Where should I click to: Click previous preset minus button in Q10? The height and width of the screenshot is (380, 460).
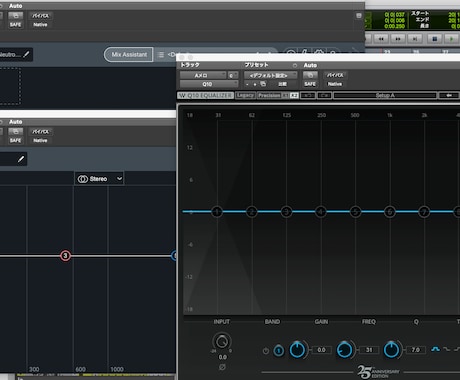tap(247, 84)
